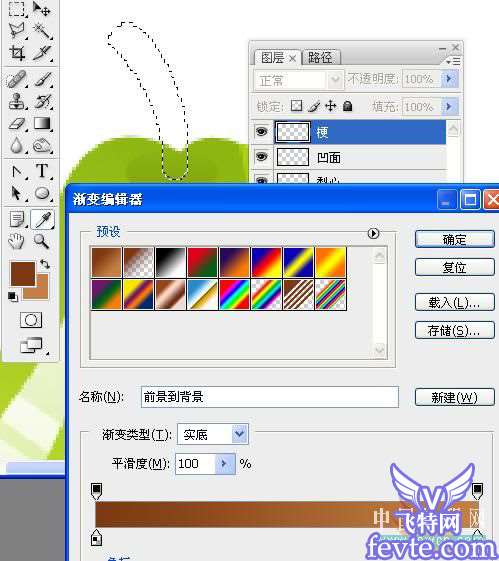
Task: Select the 梗 layer thumbnail
Action: (x=293, y=132)
